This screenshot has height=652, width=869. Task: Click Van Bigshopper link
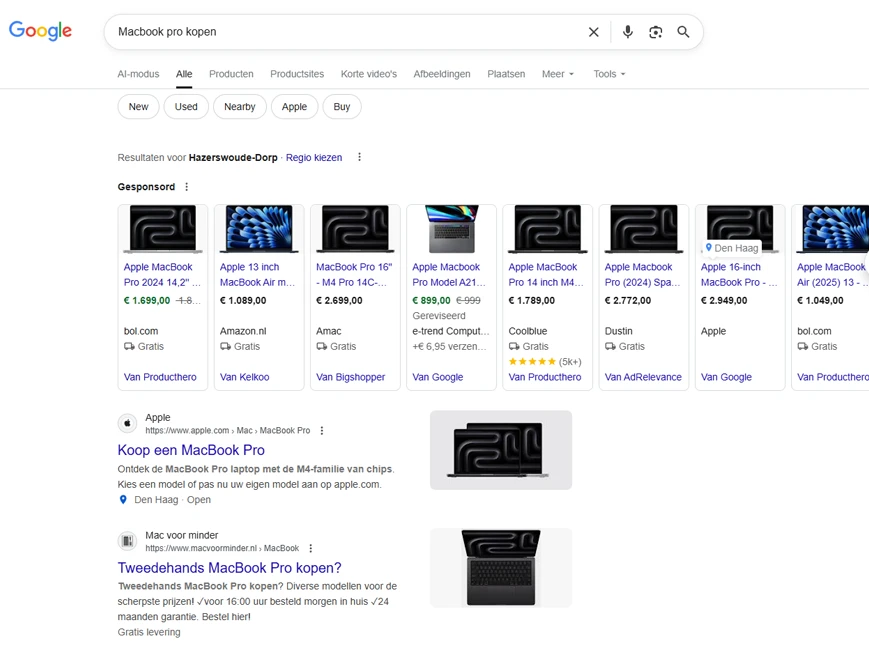coord(350,377)
